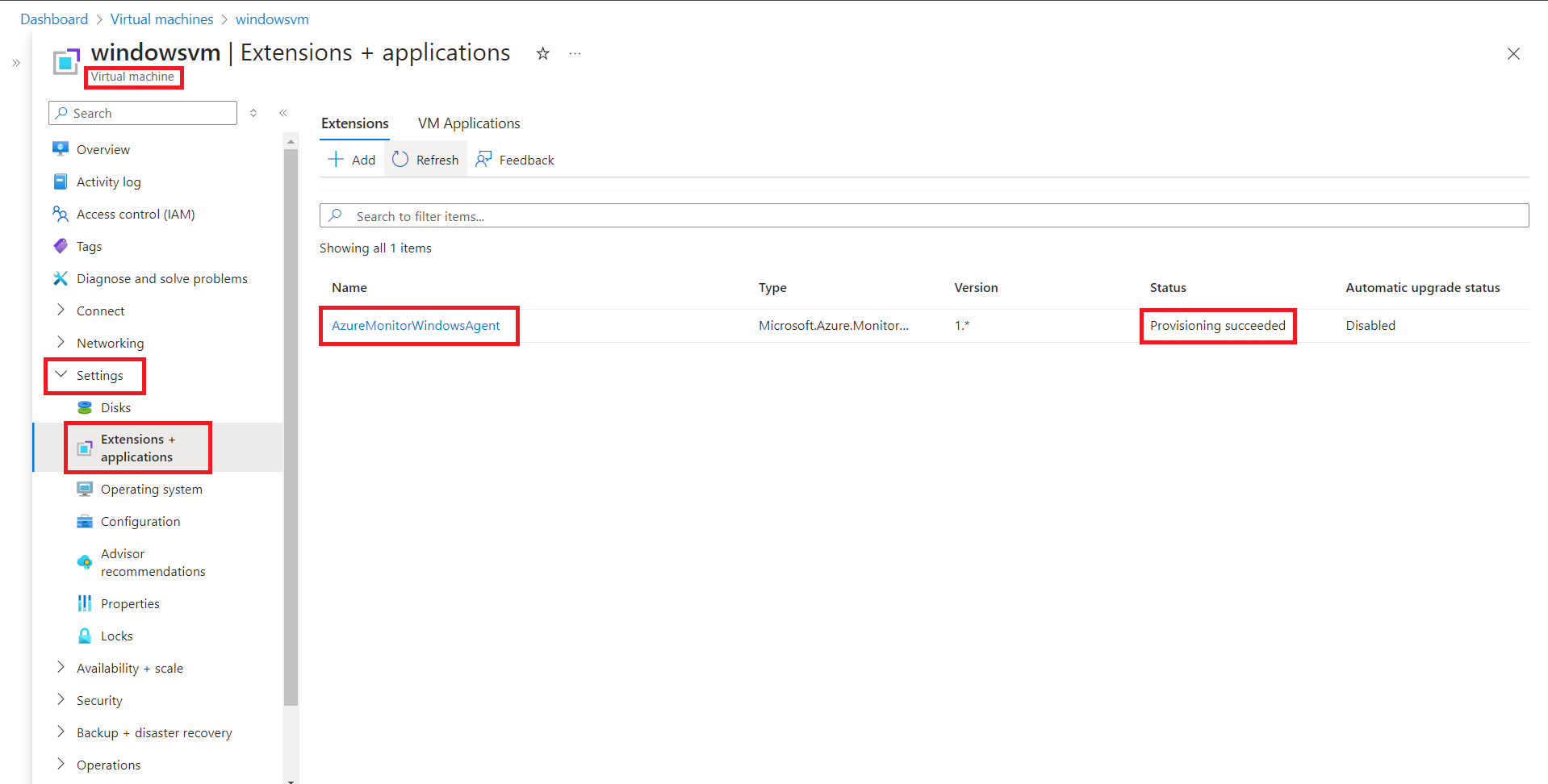Focus the Search to filter items field

[x=924, y=215]
